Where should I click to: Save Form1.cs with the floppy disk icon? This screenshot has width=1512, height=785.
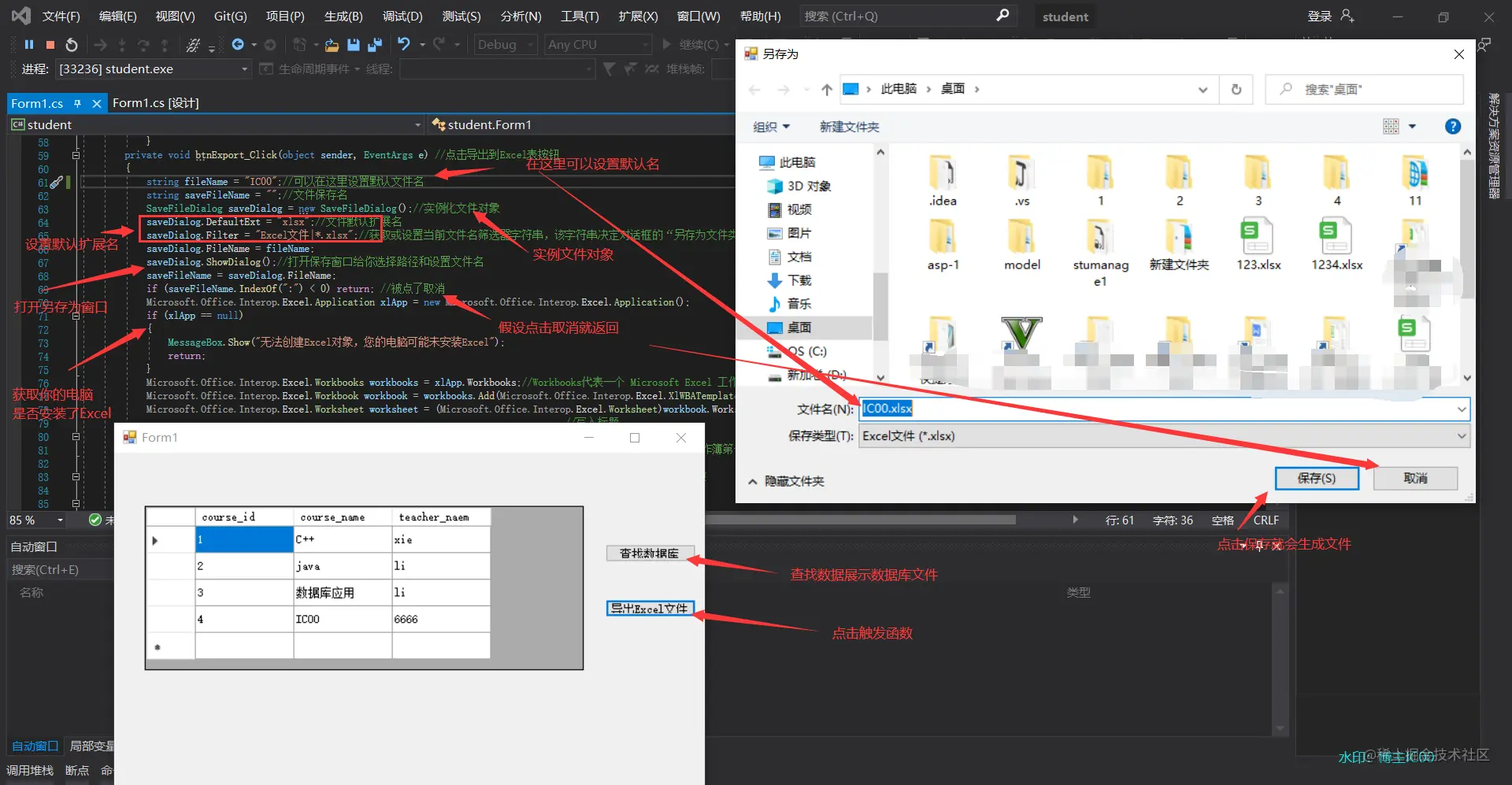point(354,45)
